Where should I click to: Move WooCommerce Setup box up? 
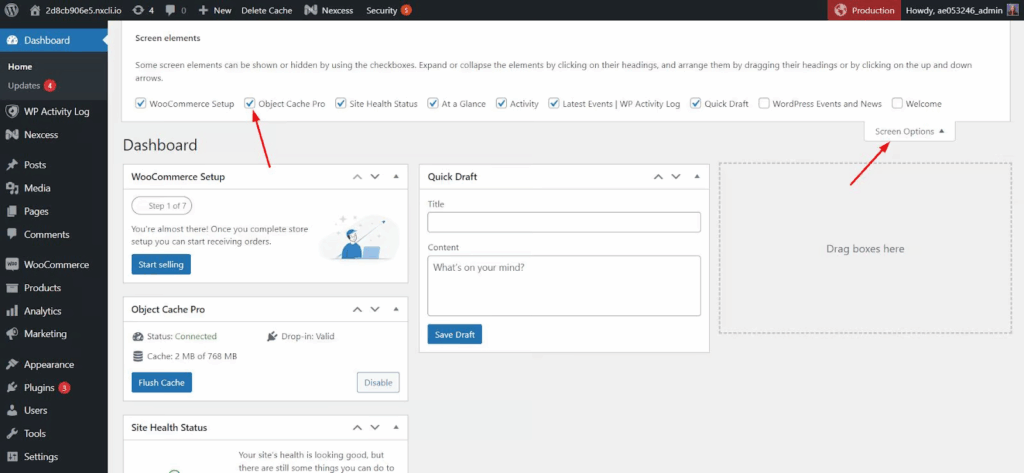click(x=357, y=177)
